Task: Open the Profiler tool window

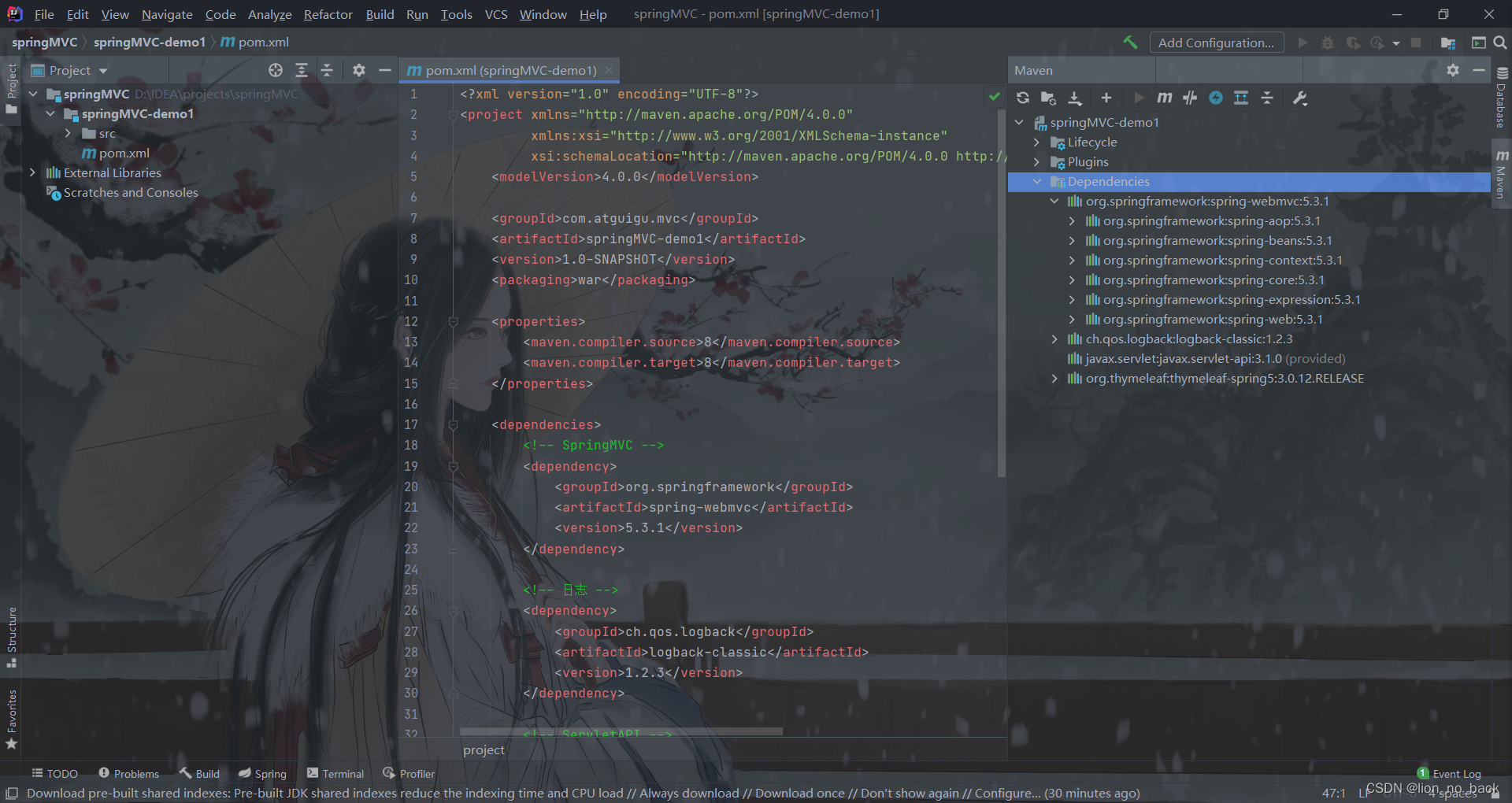Action: pos(409,774)
